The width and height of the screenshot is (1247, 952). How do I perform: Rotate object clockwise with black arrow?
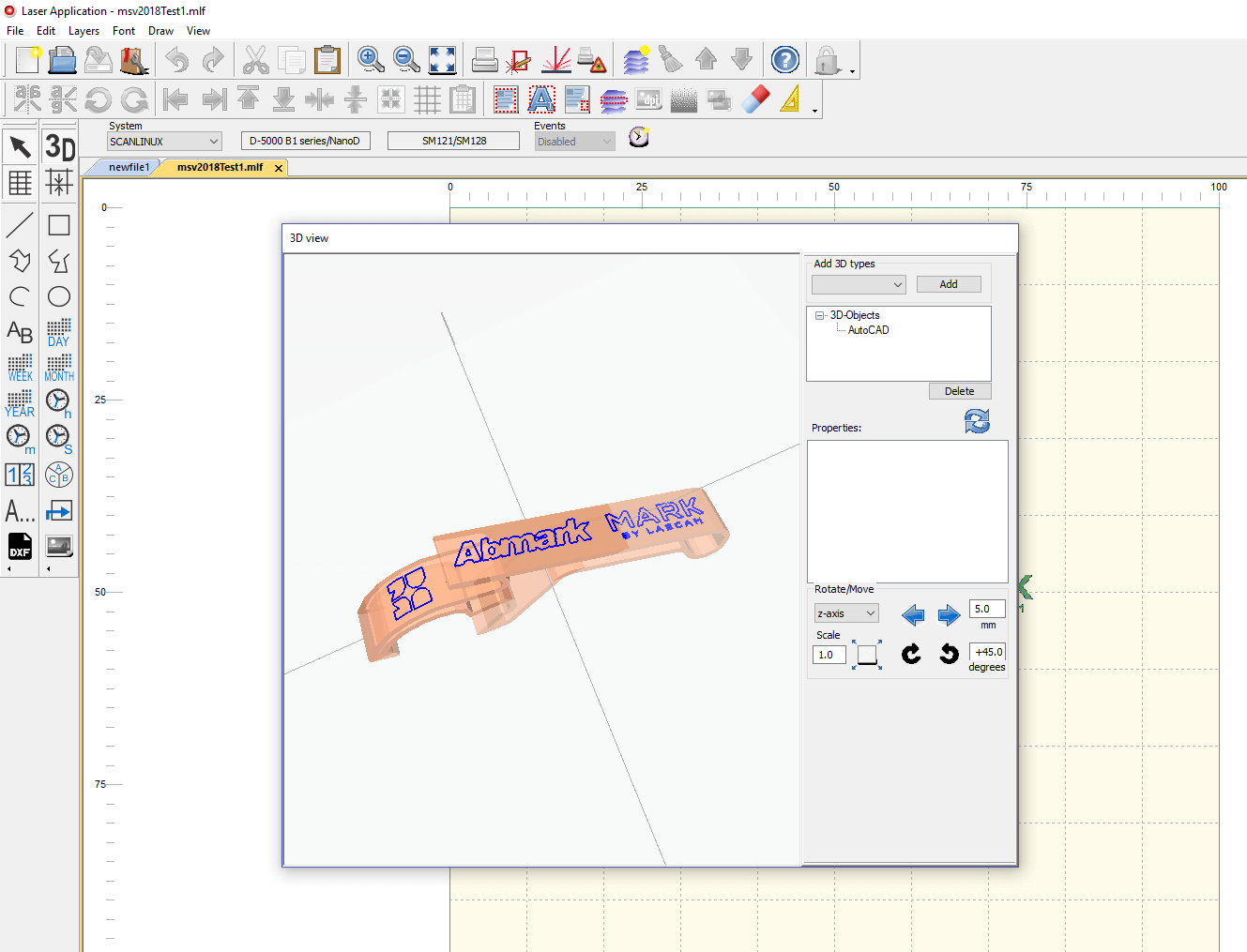pyautogui.click(x=911, y=654)
